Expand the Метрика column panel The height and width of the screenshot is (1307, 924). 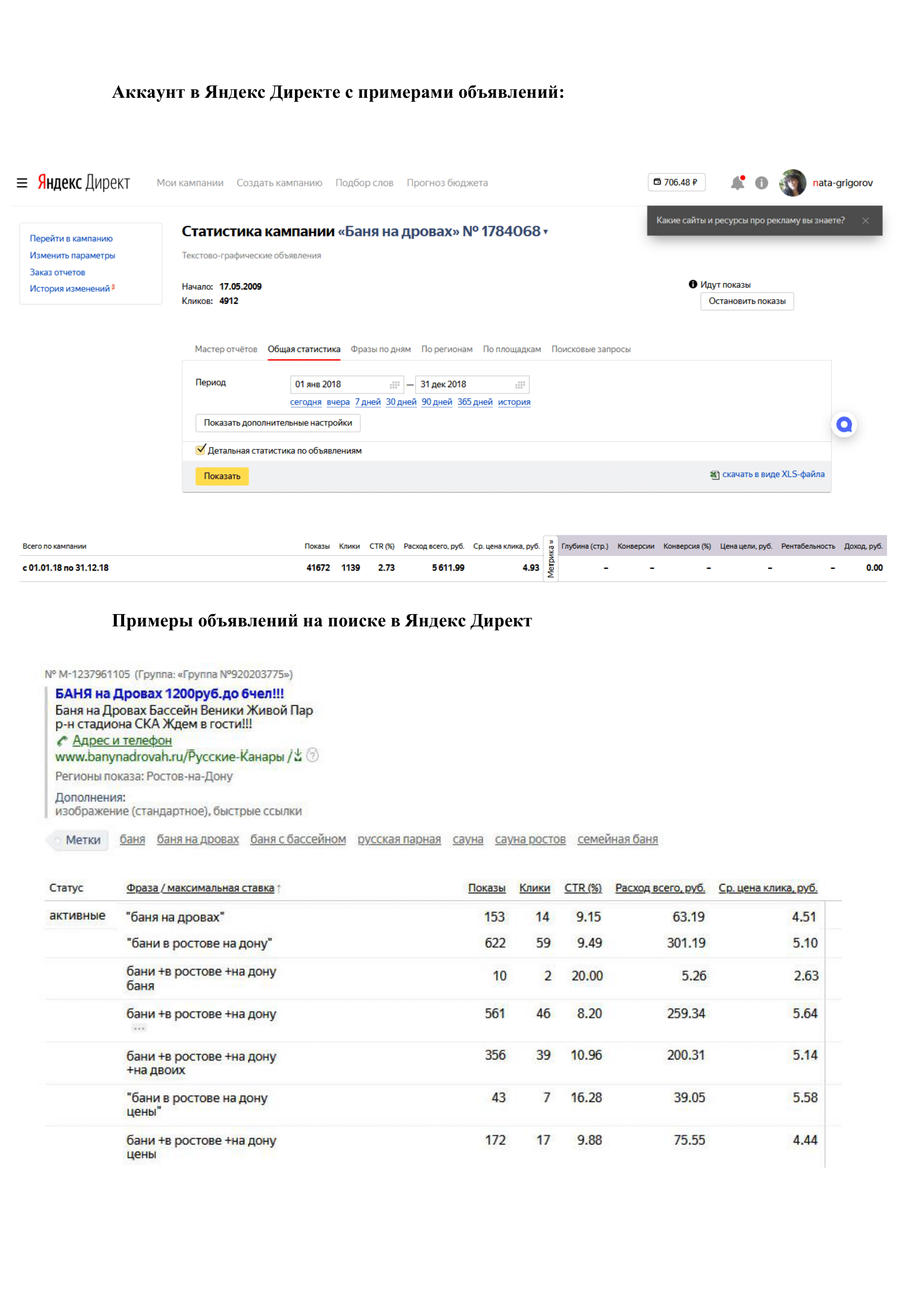point(551,558)
